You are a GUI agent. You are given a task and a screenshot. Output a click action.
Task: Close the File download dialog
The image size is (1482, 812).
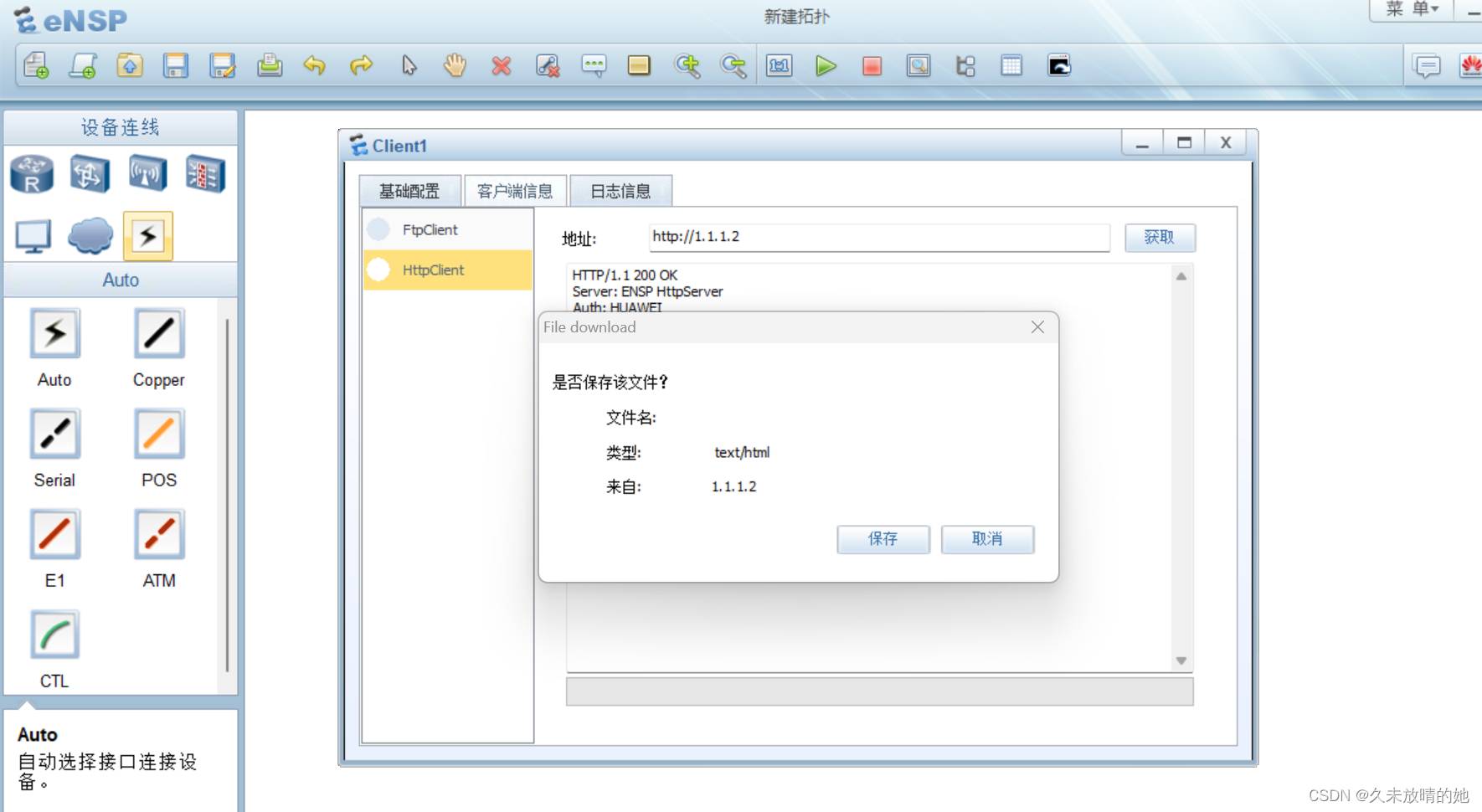click(1037, 327)
